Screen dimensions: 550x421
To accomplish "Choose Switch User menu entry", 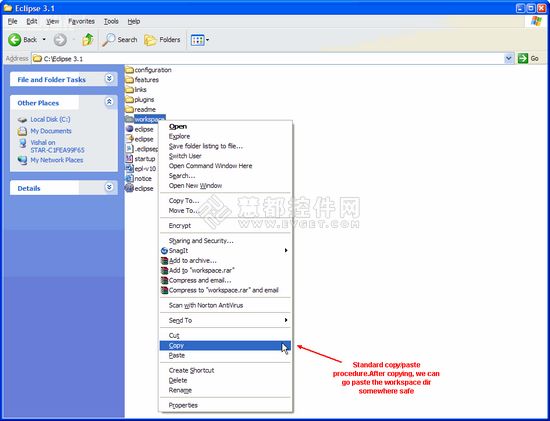I will (x=225, y=156).
